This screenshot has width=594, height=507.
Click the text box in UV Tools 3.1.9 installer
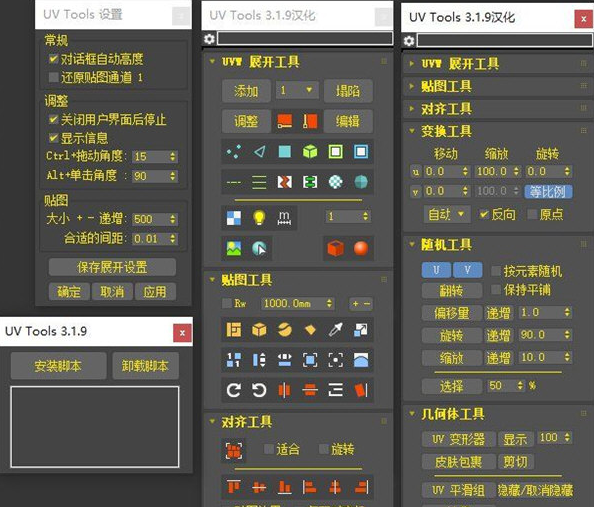(95, 427)
